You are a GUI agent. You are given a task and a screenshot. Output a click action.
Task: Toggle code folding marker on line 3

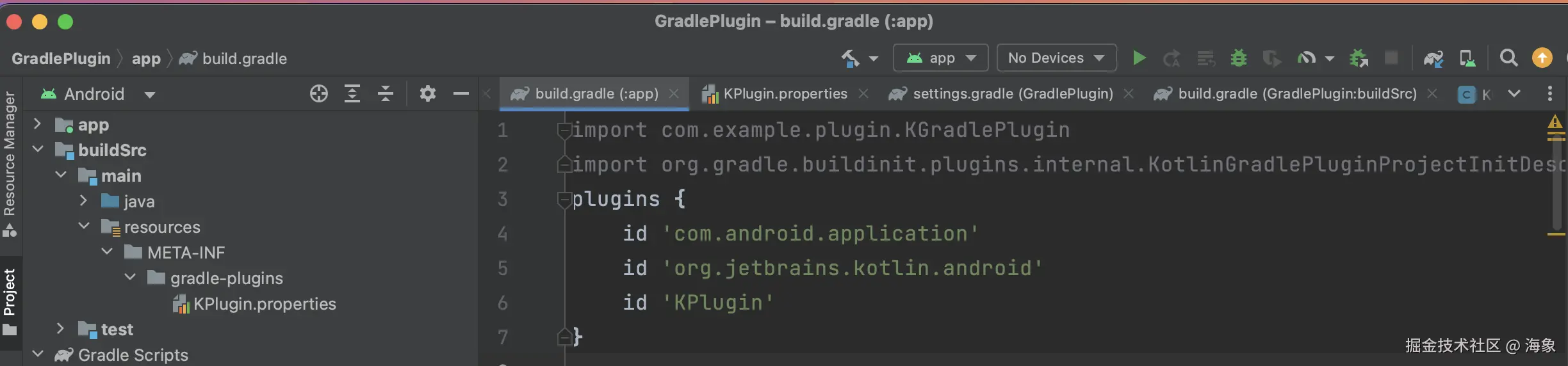tap(564, 200)
